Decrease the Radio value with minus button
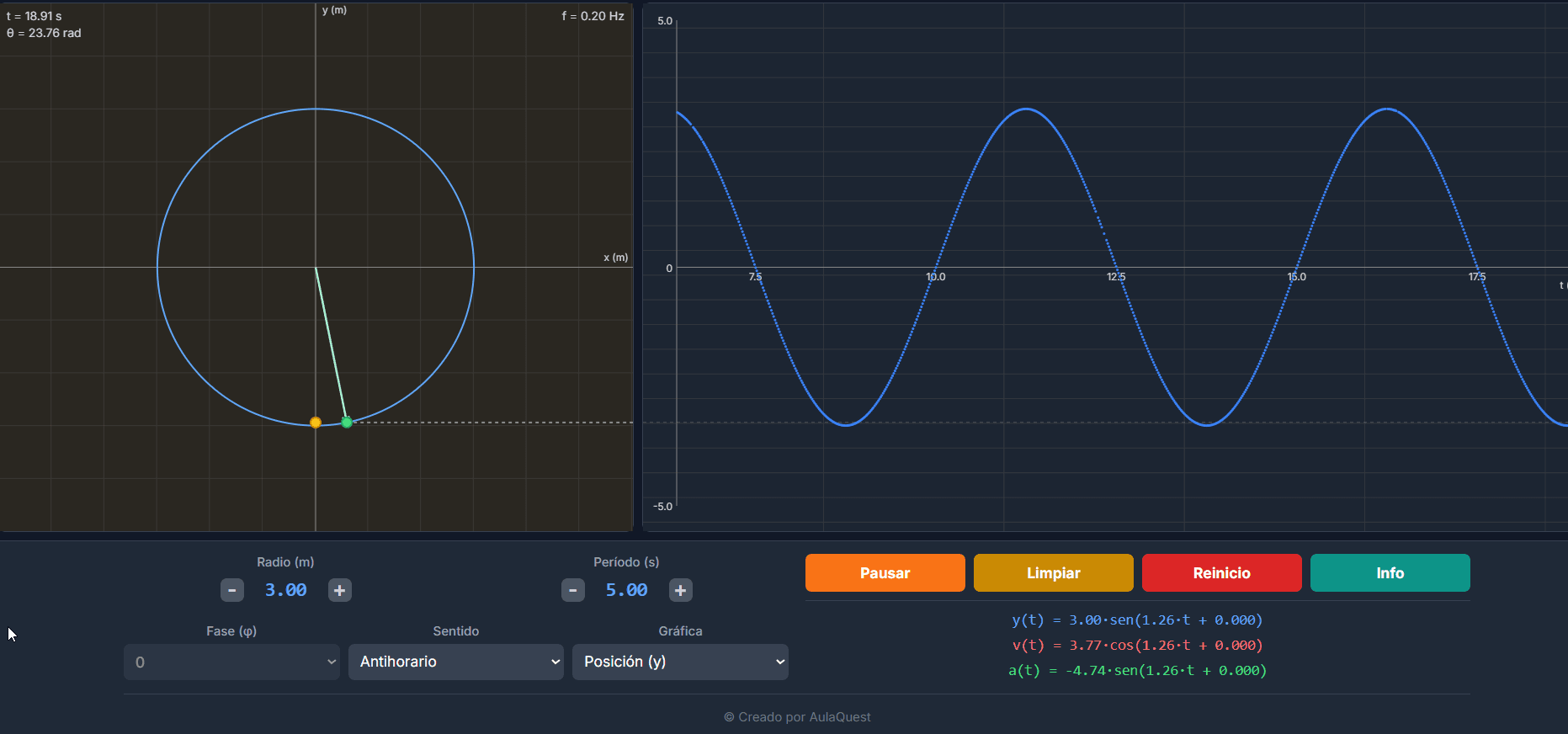1568x734 pixels. [232, 590]
